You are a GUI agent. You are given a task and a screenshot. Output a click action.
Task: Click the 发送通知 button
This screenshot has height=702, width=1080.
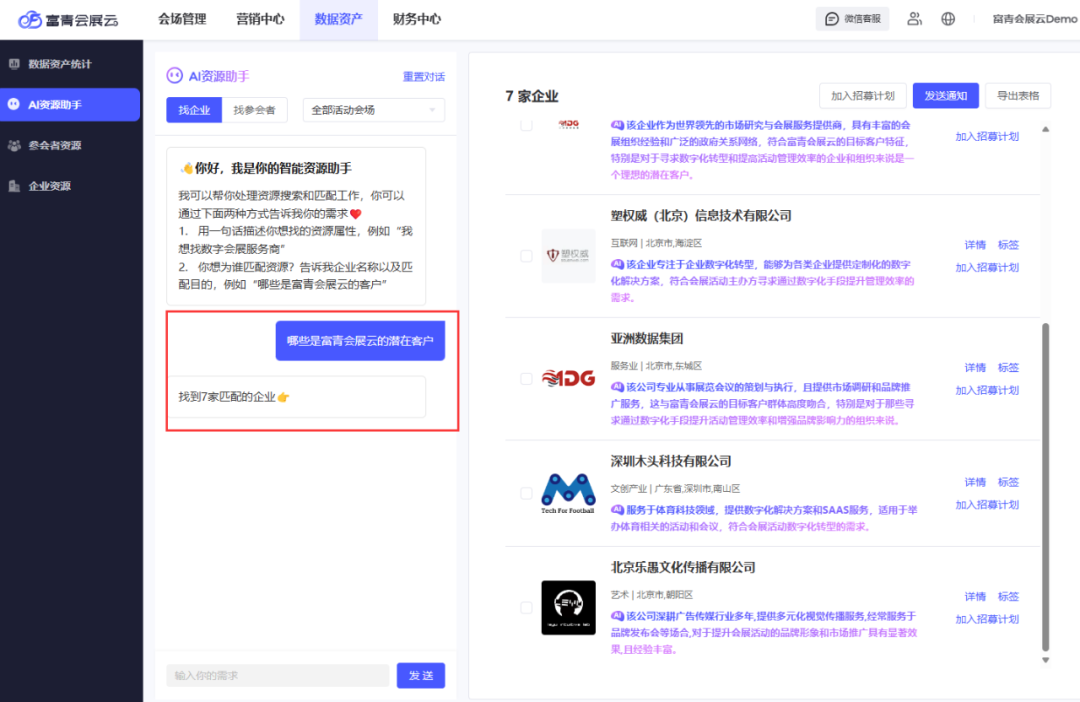pyautogui.click(x=946, y=96)
